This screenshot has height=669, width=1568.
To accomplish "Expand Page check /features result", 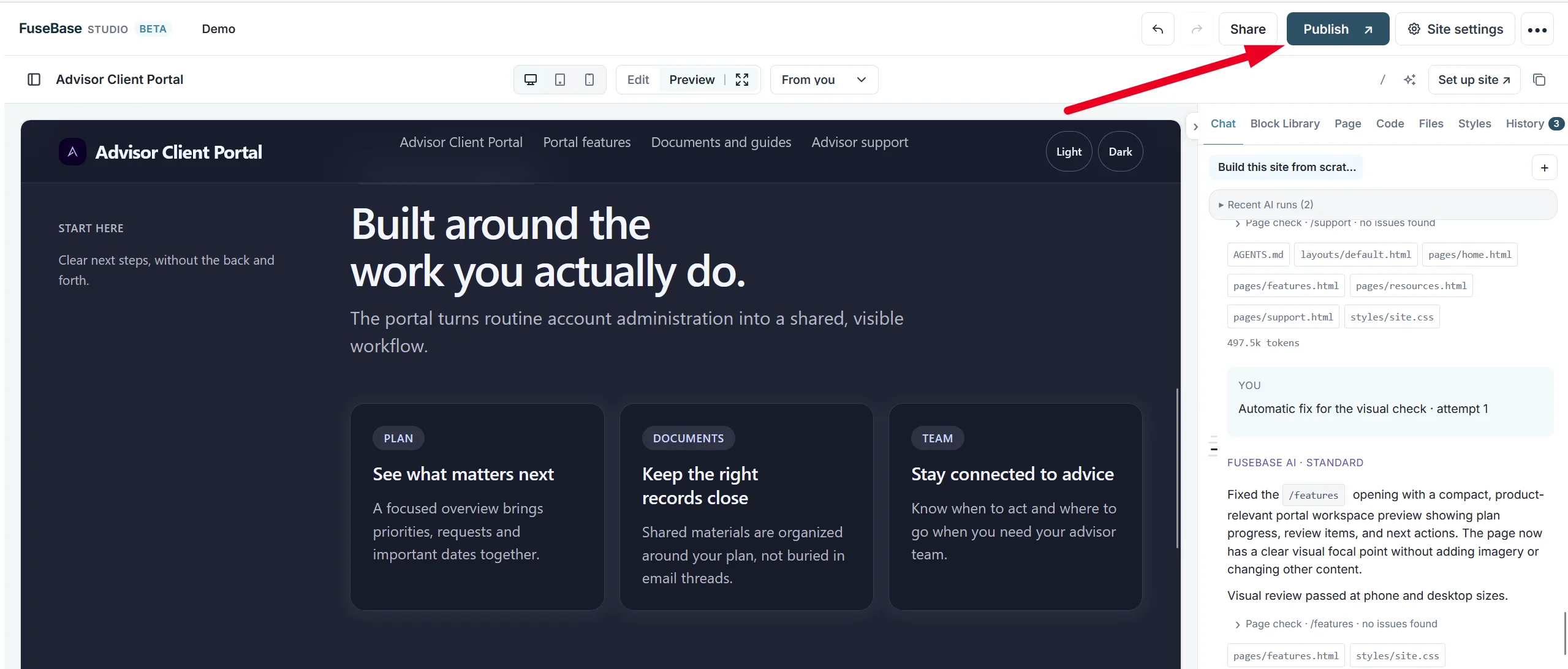I will [x=1336, y=624].
